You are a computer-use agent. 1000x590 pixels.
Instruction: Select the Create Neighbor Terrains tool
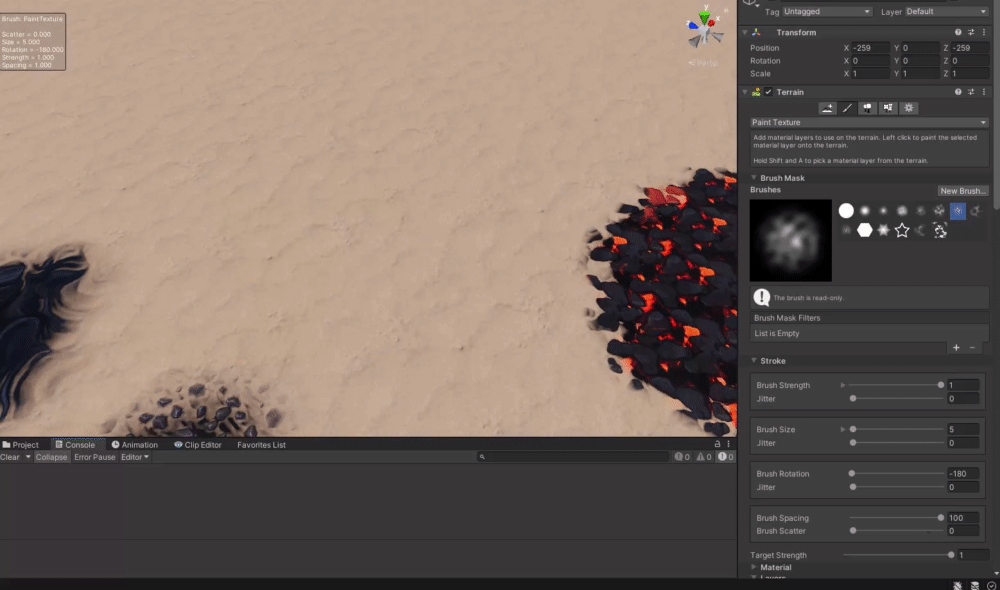(827, 108)
